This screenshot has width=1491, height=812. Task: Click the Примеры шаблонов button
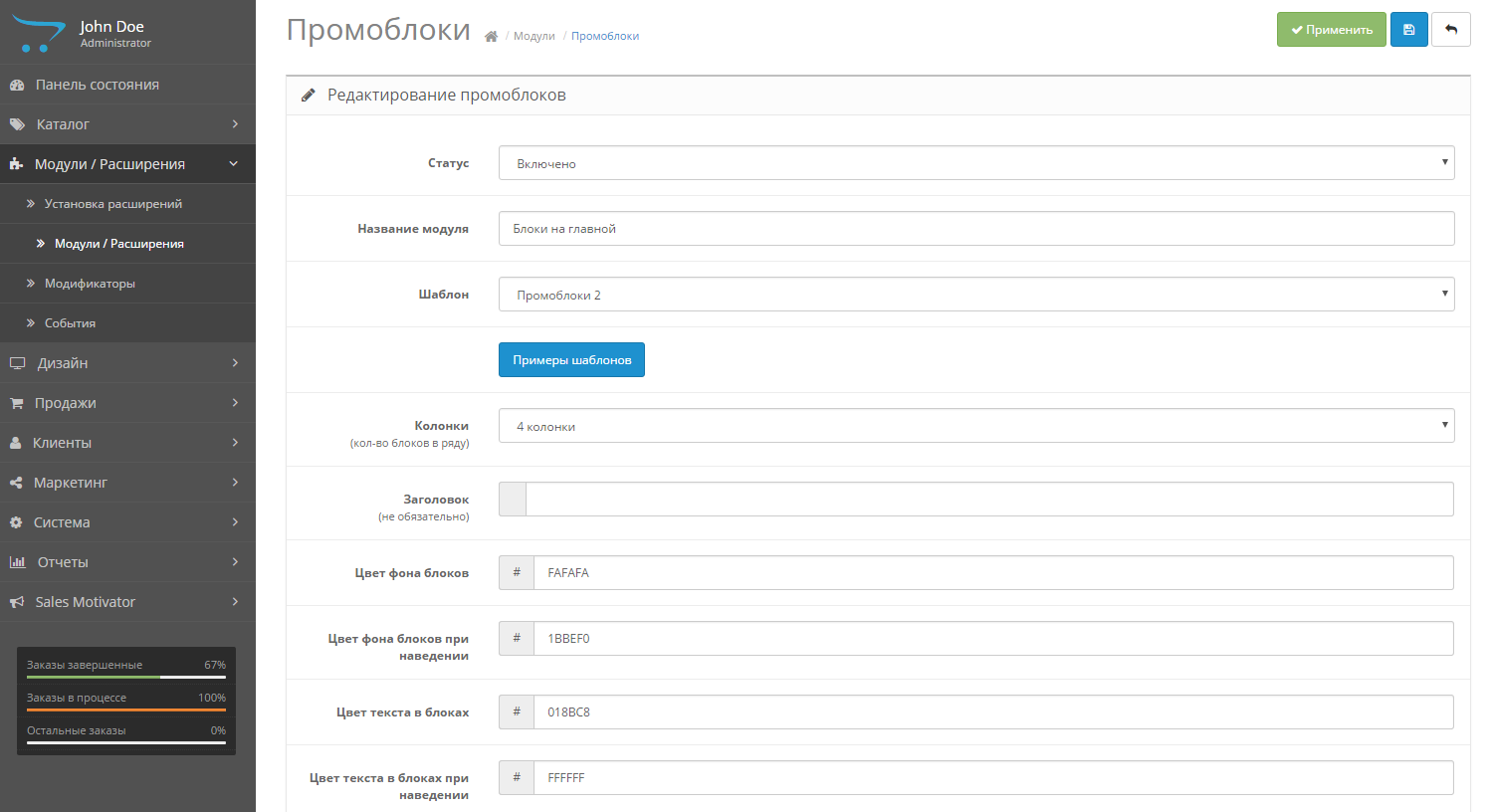pos(571,360)
